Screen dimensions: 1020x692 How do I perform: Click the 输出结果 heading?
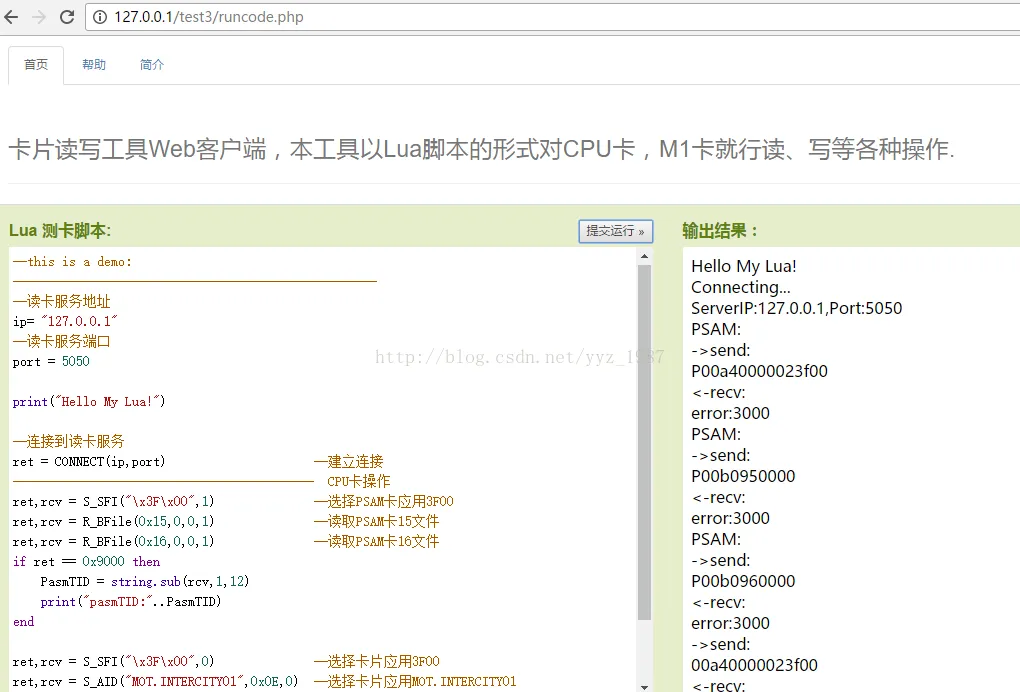[x=720, y=231]
